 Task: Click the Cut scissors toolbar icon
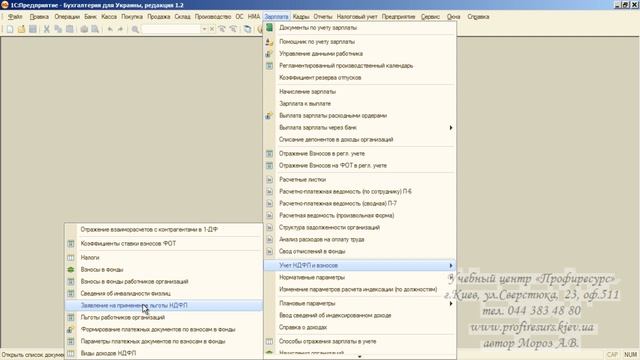[x=47, y=29]
